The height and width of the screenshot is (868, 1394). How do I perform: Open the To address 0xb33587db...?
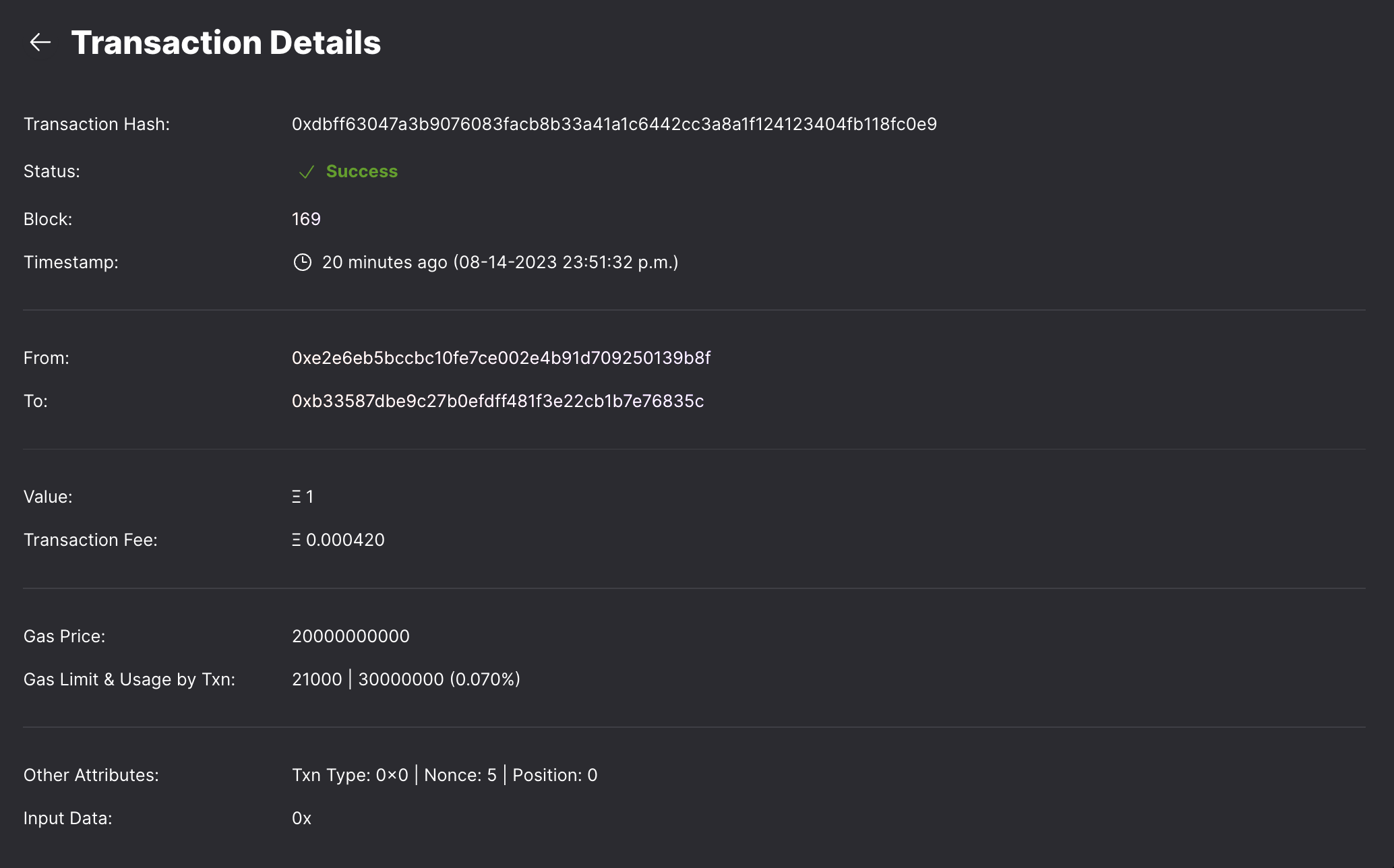(497, 401)
